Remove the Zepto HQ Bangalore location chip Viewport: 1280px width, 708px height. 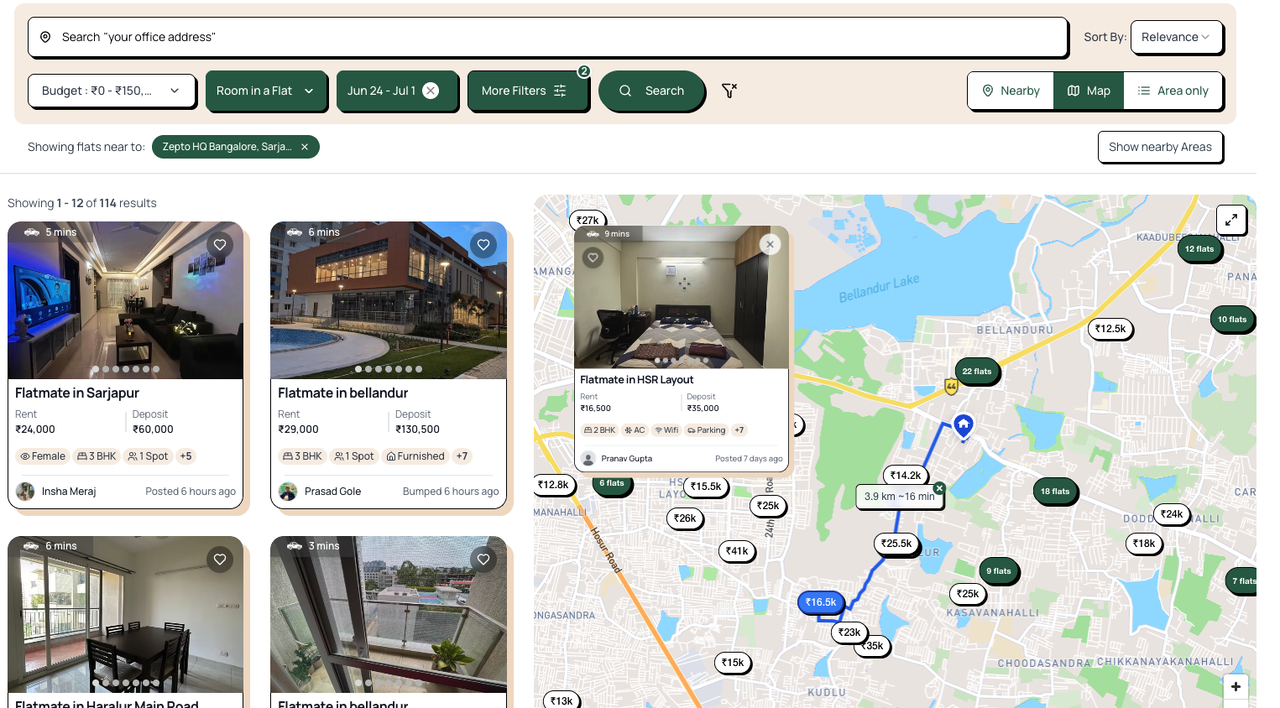click(305, 147)
